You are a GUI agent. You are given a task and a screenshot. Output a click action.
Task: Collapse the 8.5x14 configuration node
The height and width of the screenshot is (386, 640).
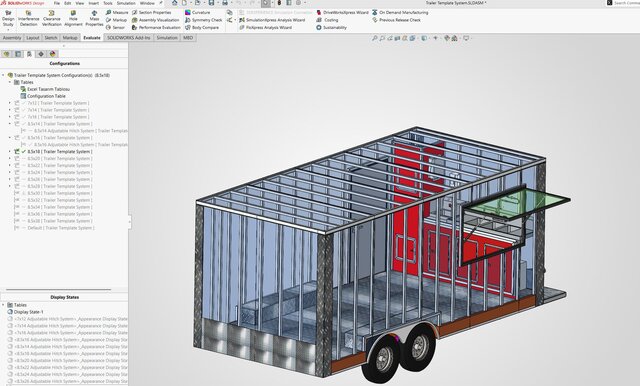pyautogui.click(x=10, y=124)
